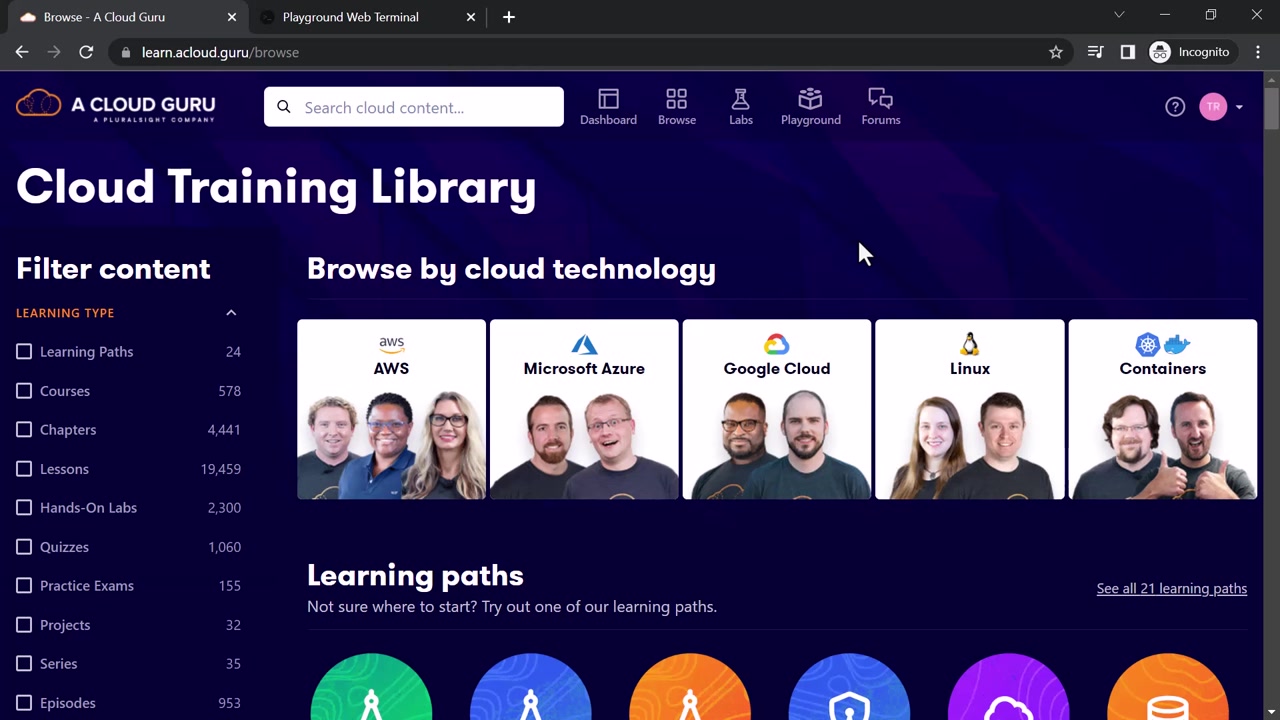Click the address bar URL learn.acloud.guru/browse
The width and height of the screenshot is (1280, 720).
[220, 52]
